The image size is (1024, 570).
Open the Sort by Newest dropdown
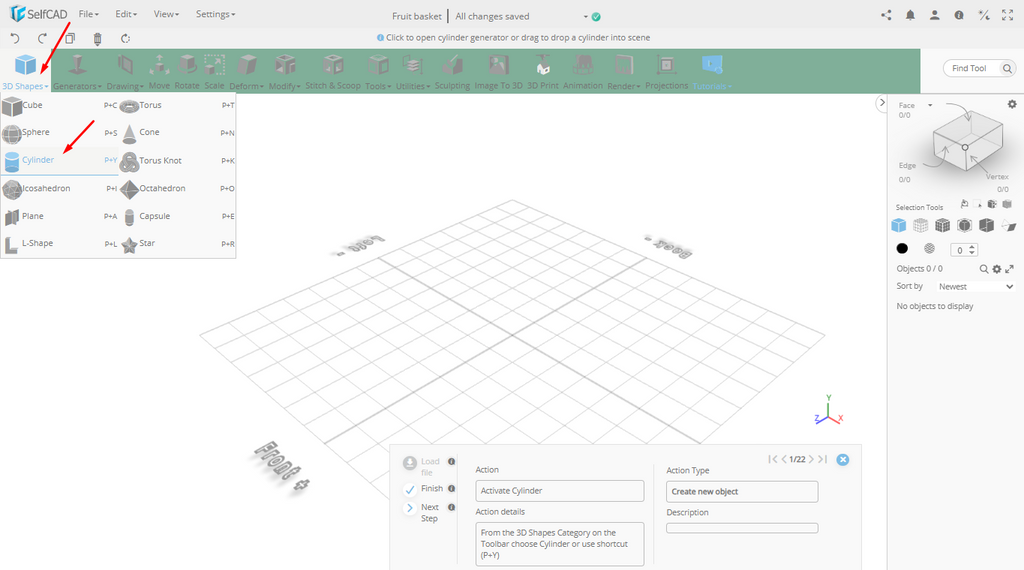coord(975,287)
